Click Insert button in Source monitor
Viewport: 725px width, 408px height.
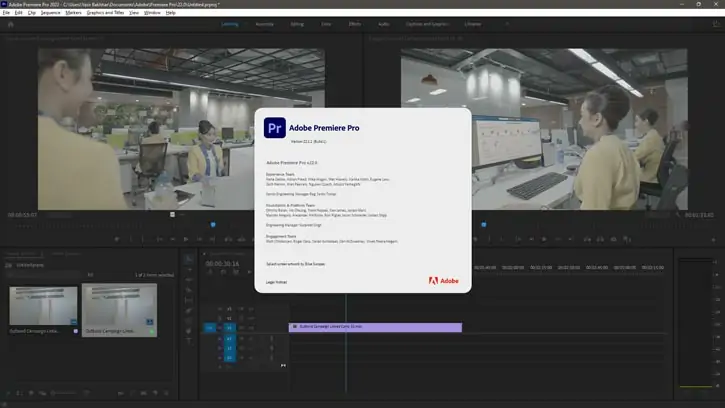[x=228, y=239]
